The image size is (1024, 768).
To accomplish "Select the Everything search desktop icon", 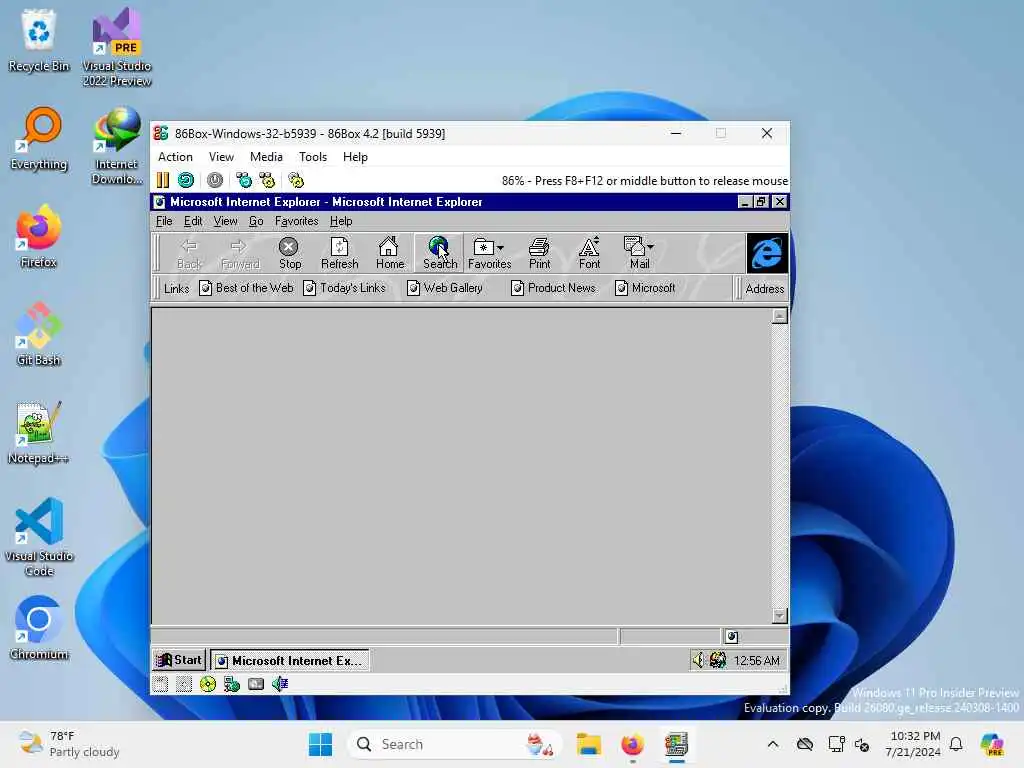I will 39,138.
